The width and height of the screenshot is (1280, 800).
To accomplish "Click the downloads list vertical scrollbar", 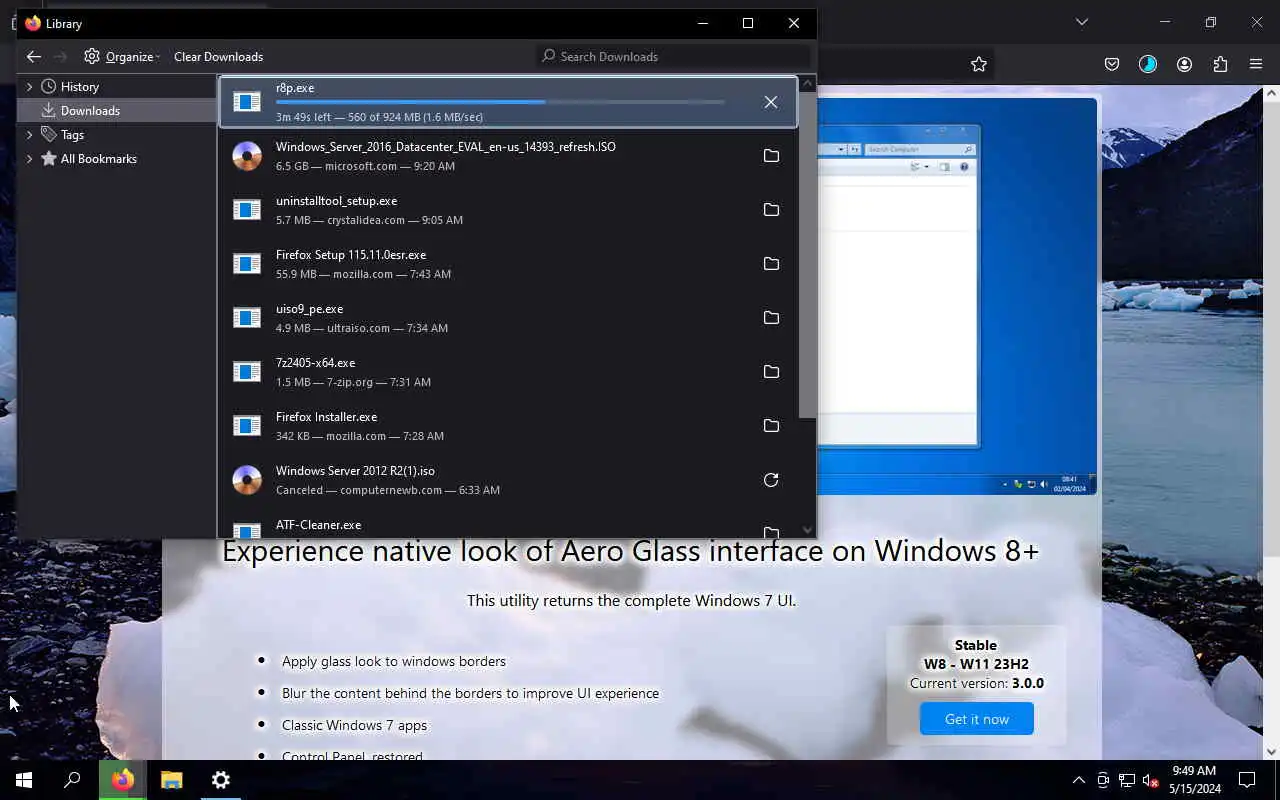I will [808, 254].
